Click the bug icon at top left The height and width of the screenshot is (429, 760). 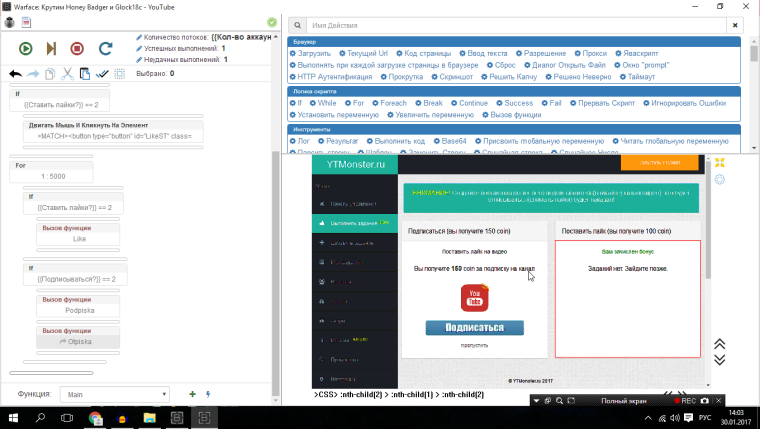[x=10, y=22]
